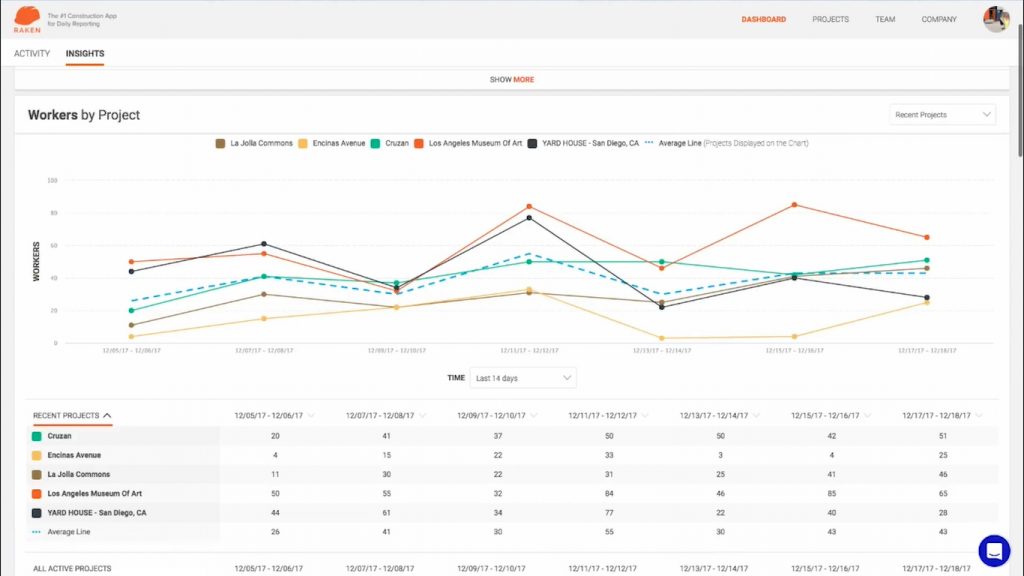Image resolution: width=1024 pixels, height=576 pixels.
Task: Navigate to the Projects page
Action: 830,18
